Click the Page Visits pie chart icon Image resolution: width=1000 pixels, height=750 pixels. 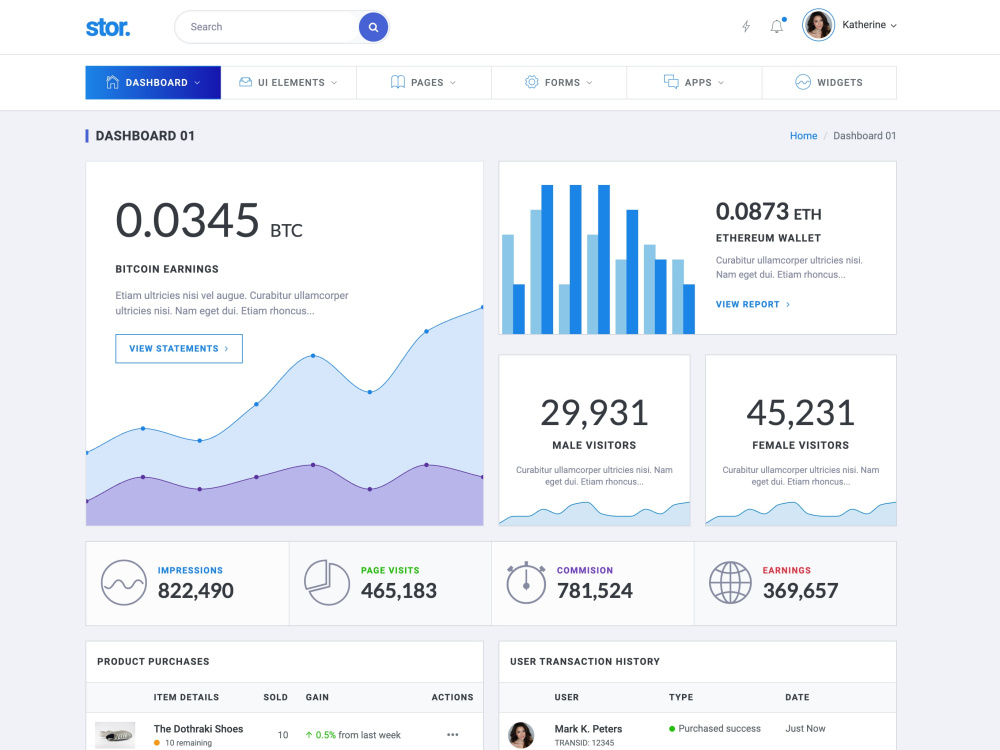pyautogui.click(x=327, y=583)
